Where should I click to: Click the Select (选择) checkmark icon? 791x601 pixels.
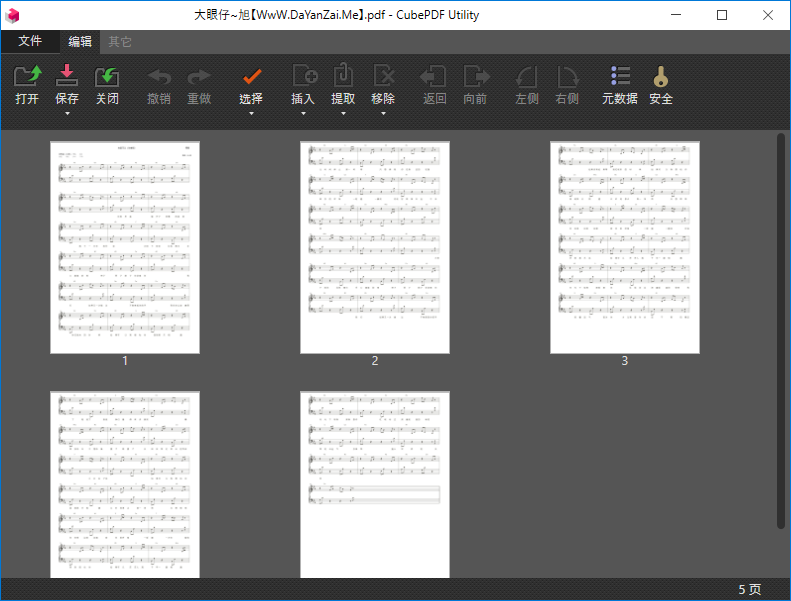click(x=252, y=77)
